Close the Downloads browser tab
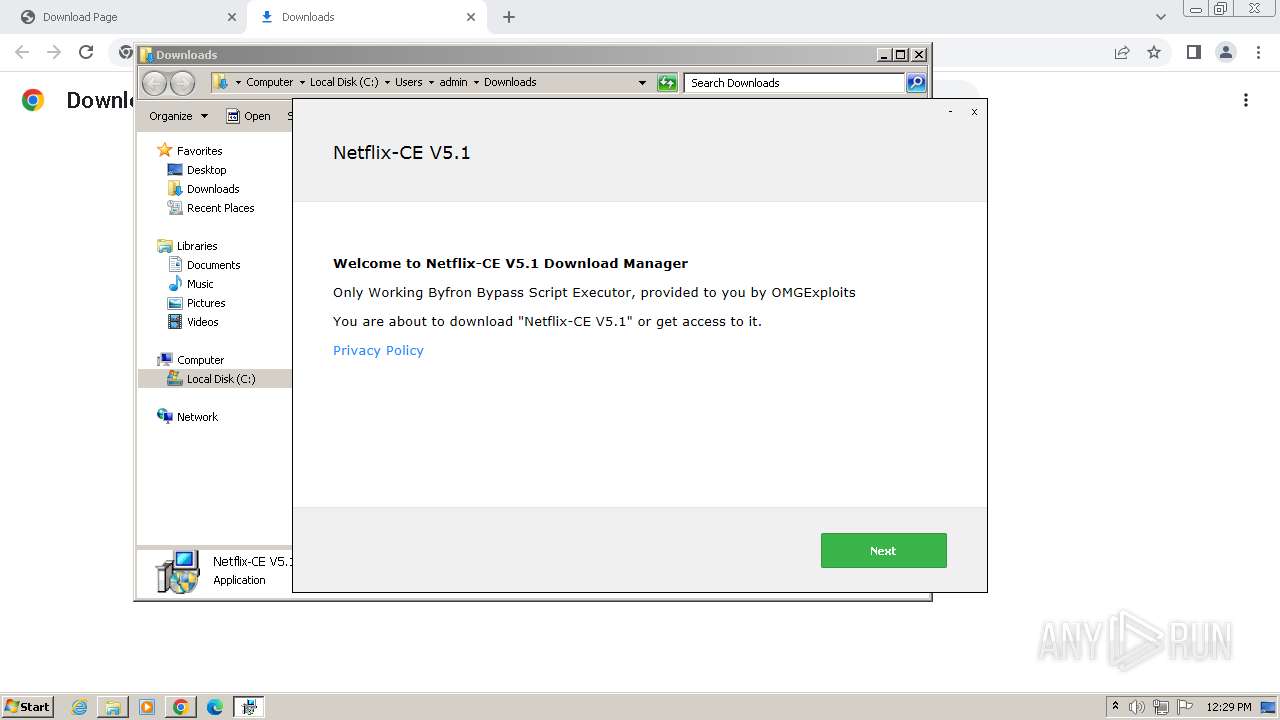 pyautogui.click(x=470, y=17)
